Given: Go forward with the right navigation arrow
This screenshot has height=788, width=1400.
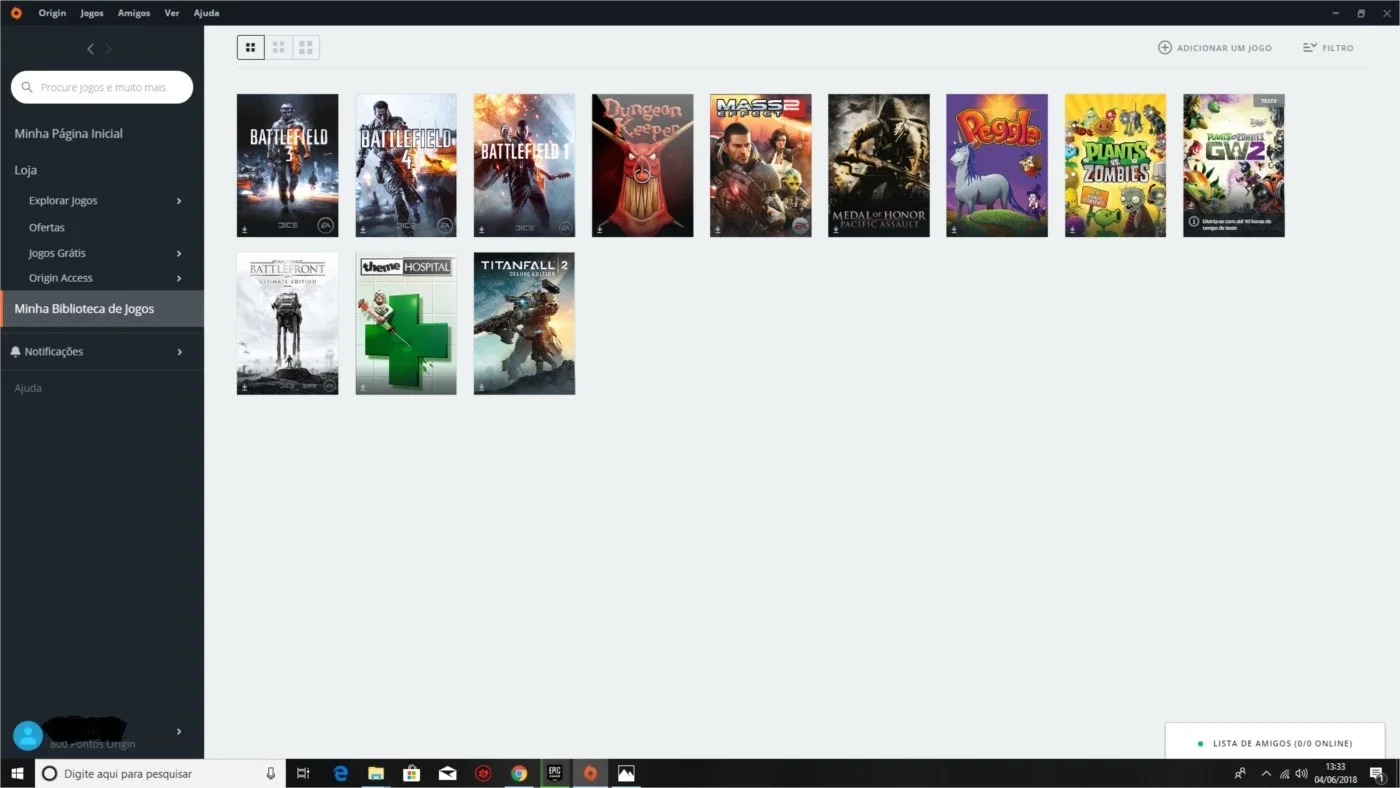Looking at the screenshot, I should click(x=109, y=49).
